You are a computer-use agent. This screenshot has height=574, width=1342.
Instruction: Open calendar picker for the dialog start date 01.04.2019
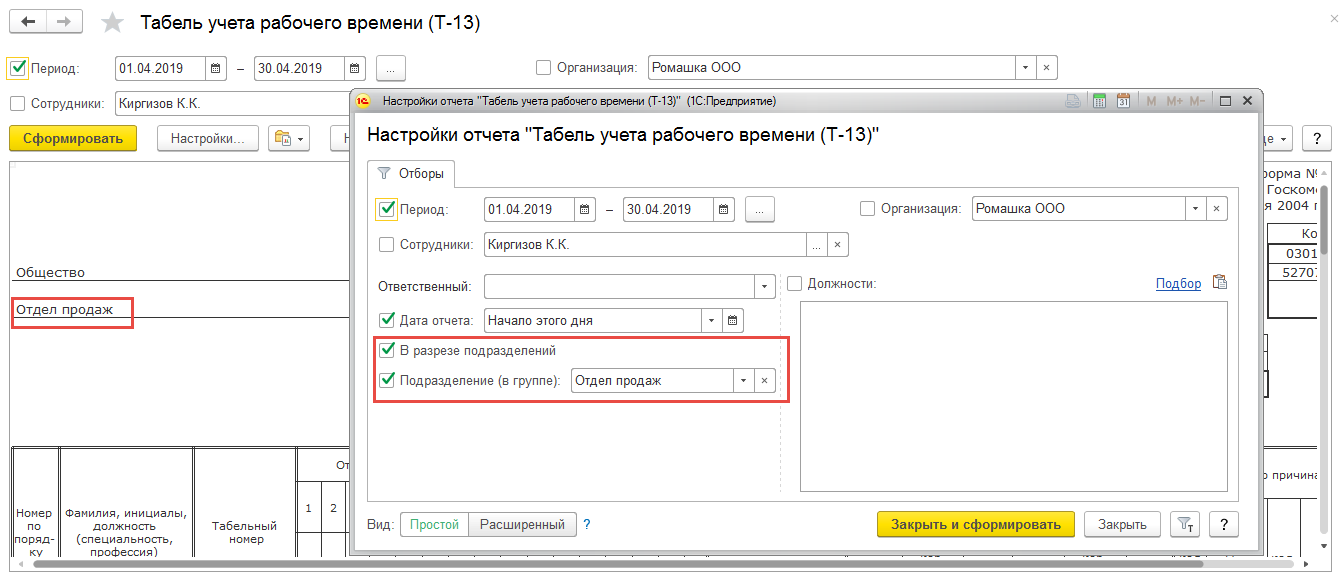586,210
